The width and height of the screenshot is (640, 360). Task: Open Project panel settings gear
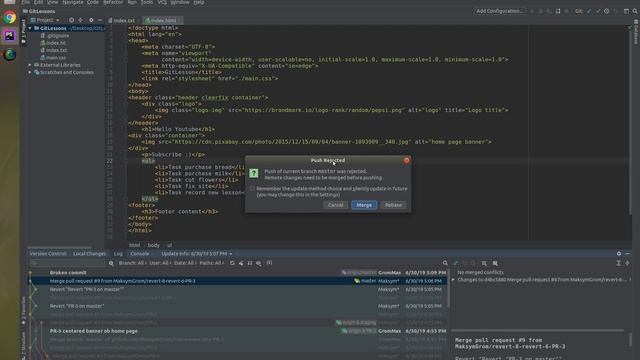coord(91,20)
